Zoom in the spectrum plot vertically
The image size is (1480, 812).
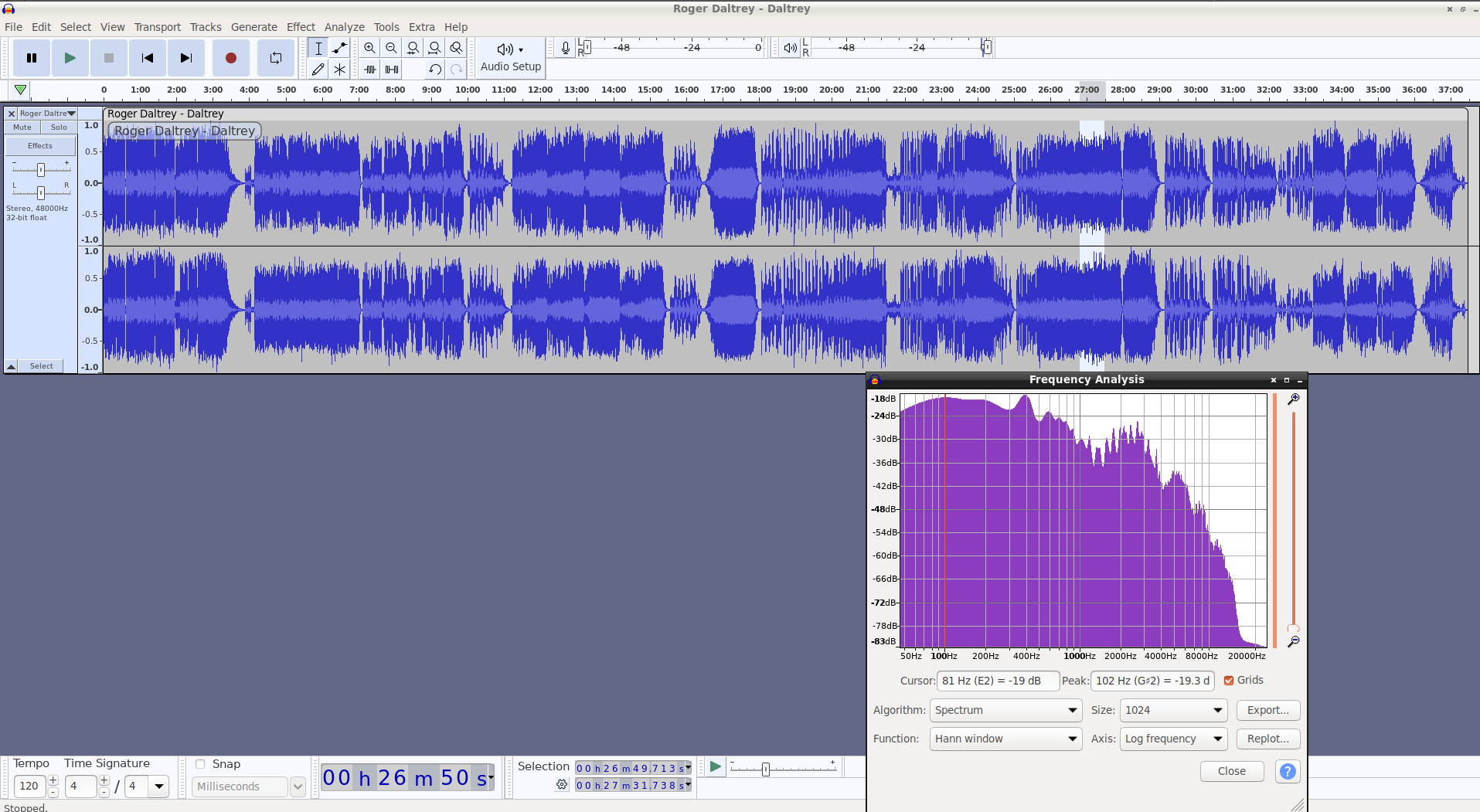(1293, 399)
